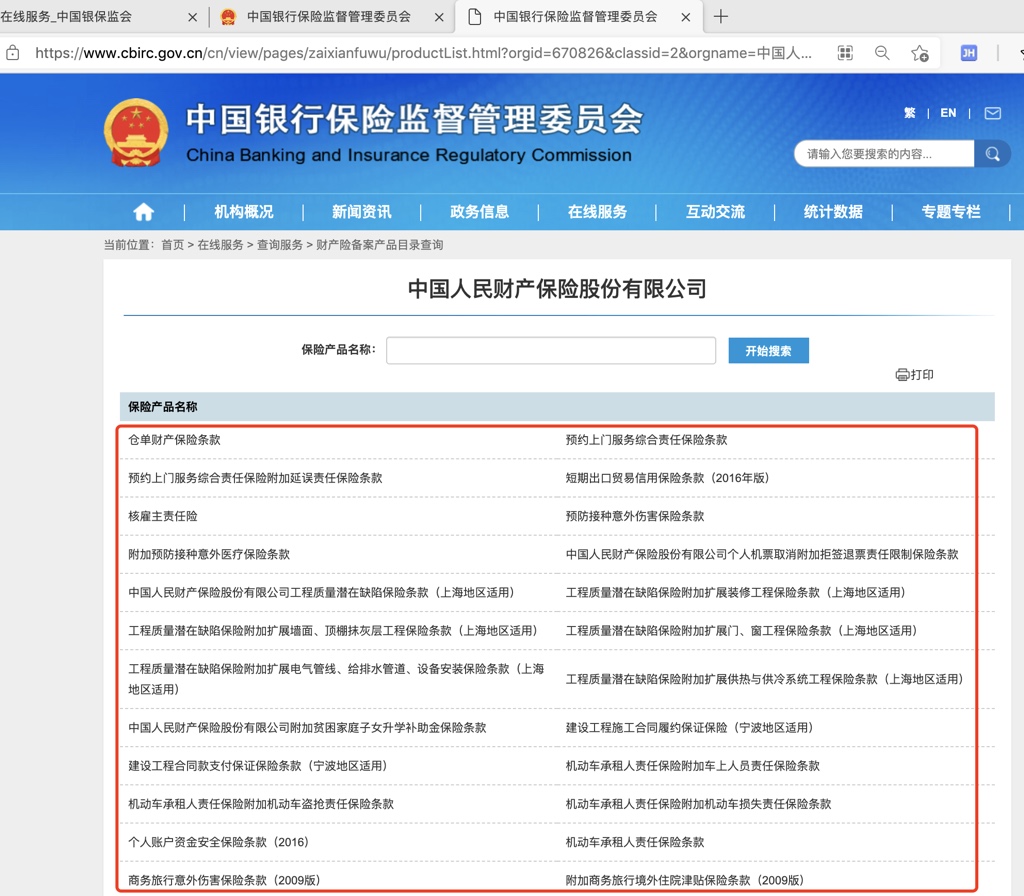1024x896 pixels.
Task: Select 附加扩展装修工程保险条款 entry
Action: 736,593
